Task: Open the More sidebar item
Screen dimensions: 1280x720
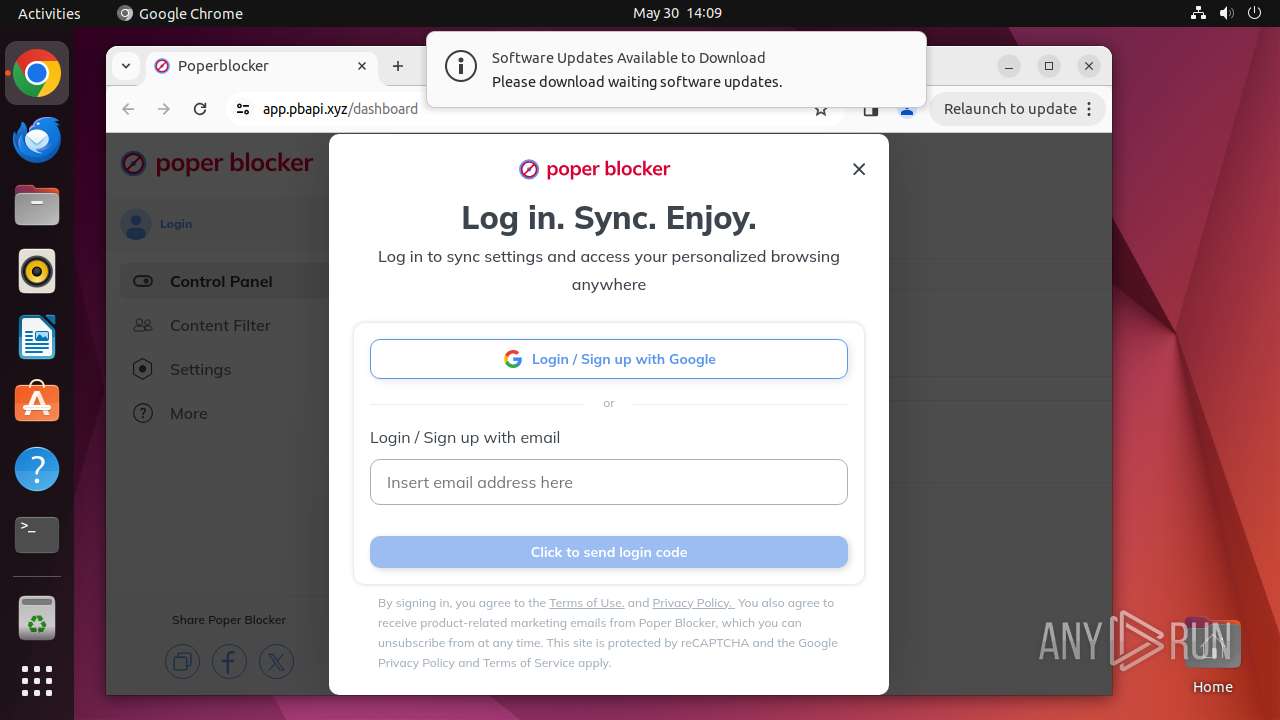Action: 189,413
